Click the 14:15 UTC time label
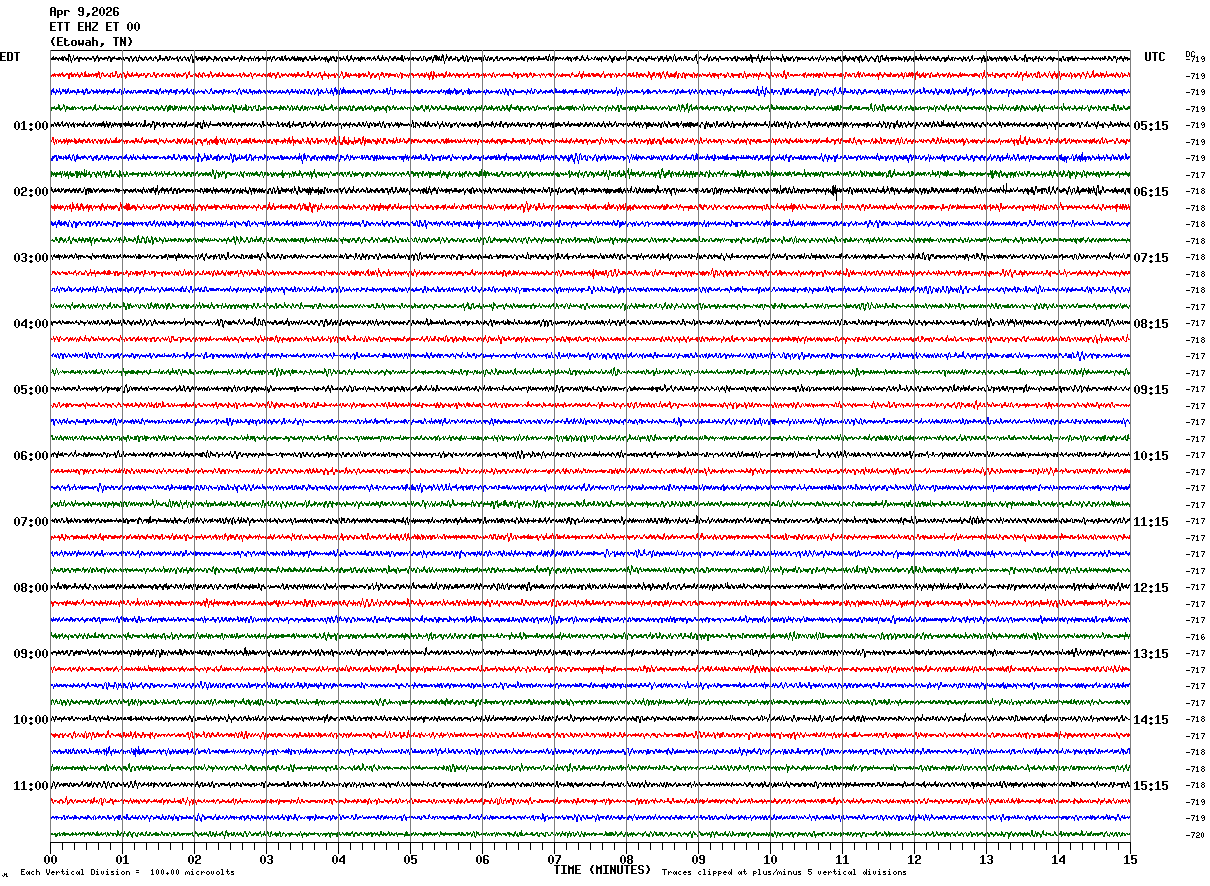Screen dimensions: 1210x886 (x=1151, y=720)
